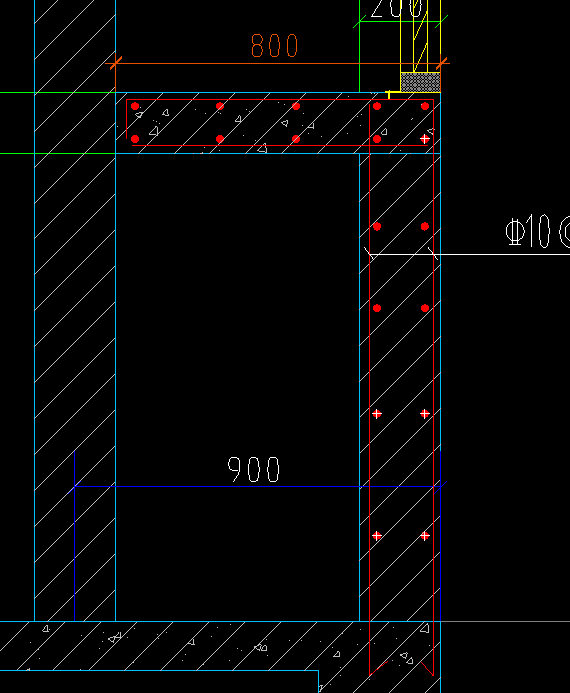
Task: Click the gray dotted filled rectangle block
Action: (x=420, y=82)
